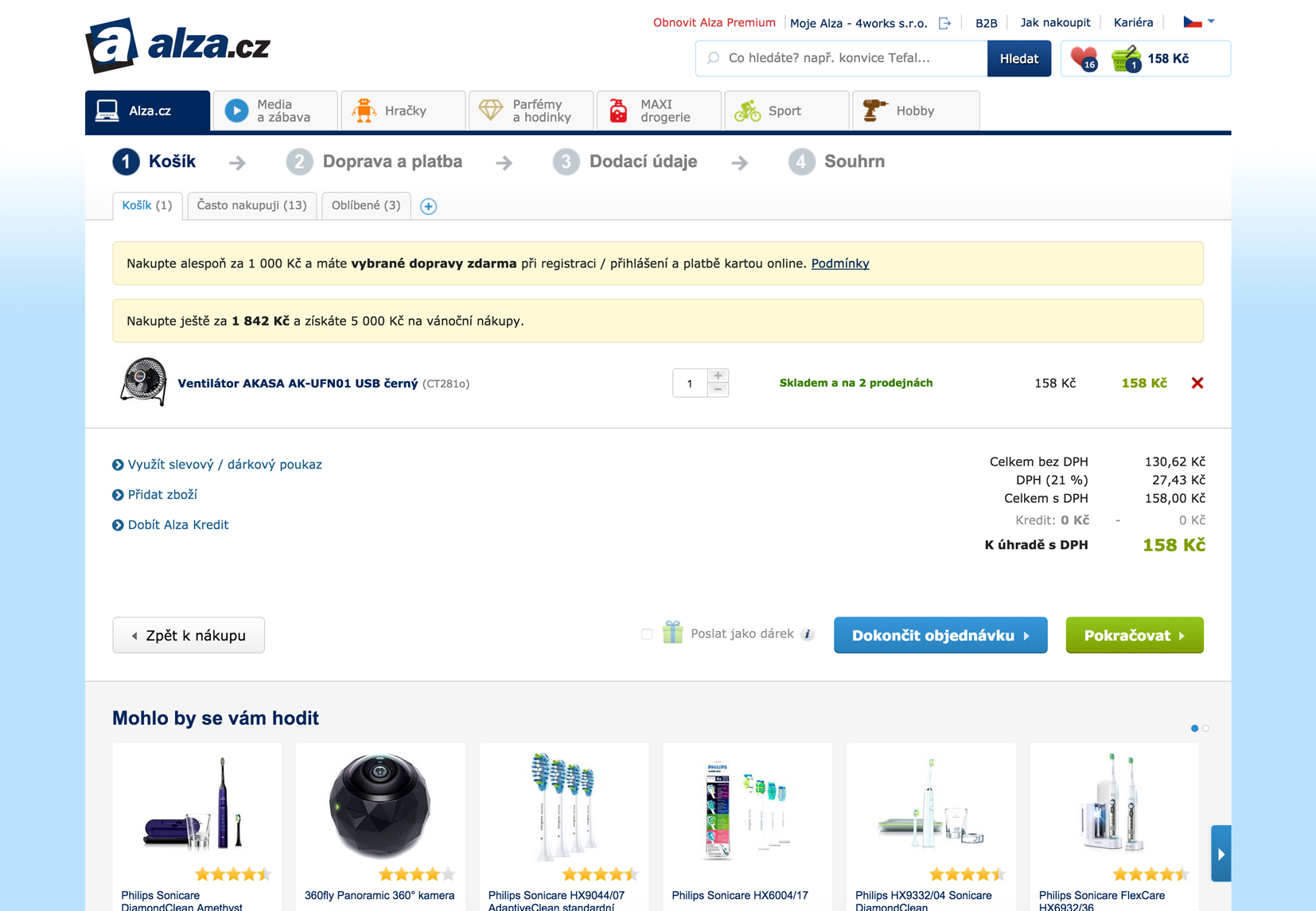Screen dimensions: 1316x911
Task: Go to step 4 Souhrn
Action: [x=836, y=162]
